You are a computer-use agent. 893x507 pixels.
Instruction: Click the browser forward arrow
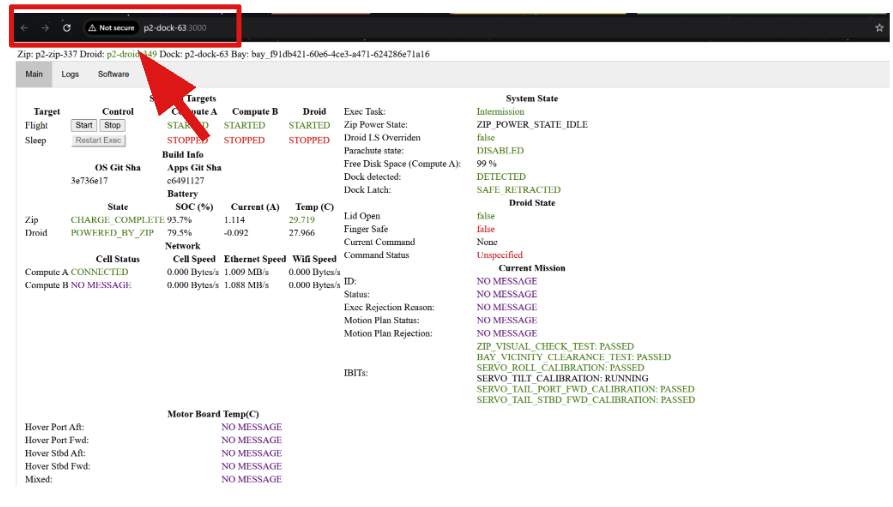coord(45,28)
